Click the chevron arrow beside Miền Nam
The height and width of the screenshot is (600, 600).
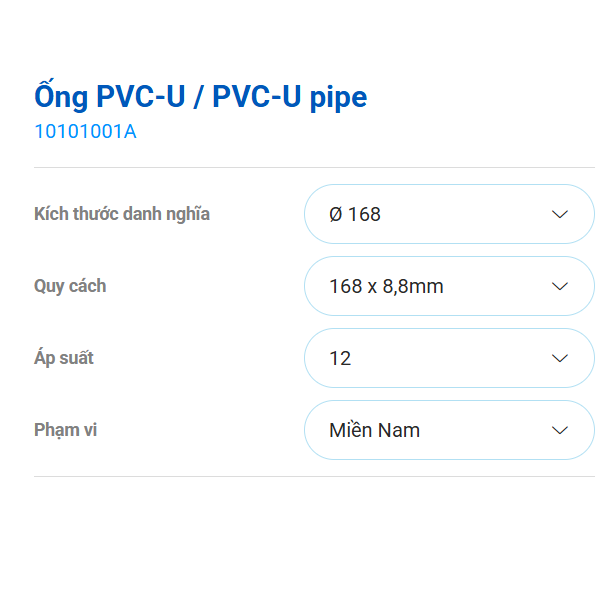click(560, 430)
